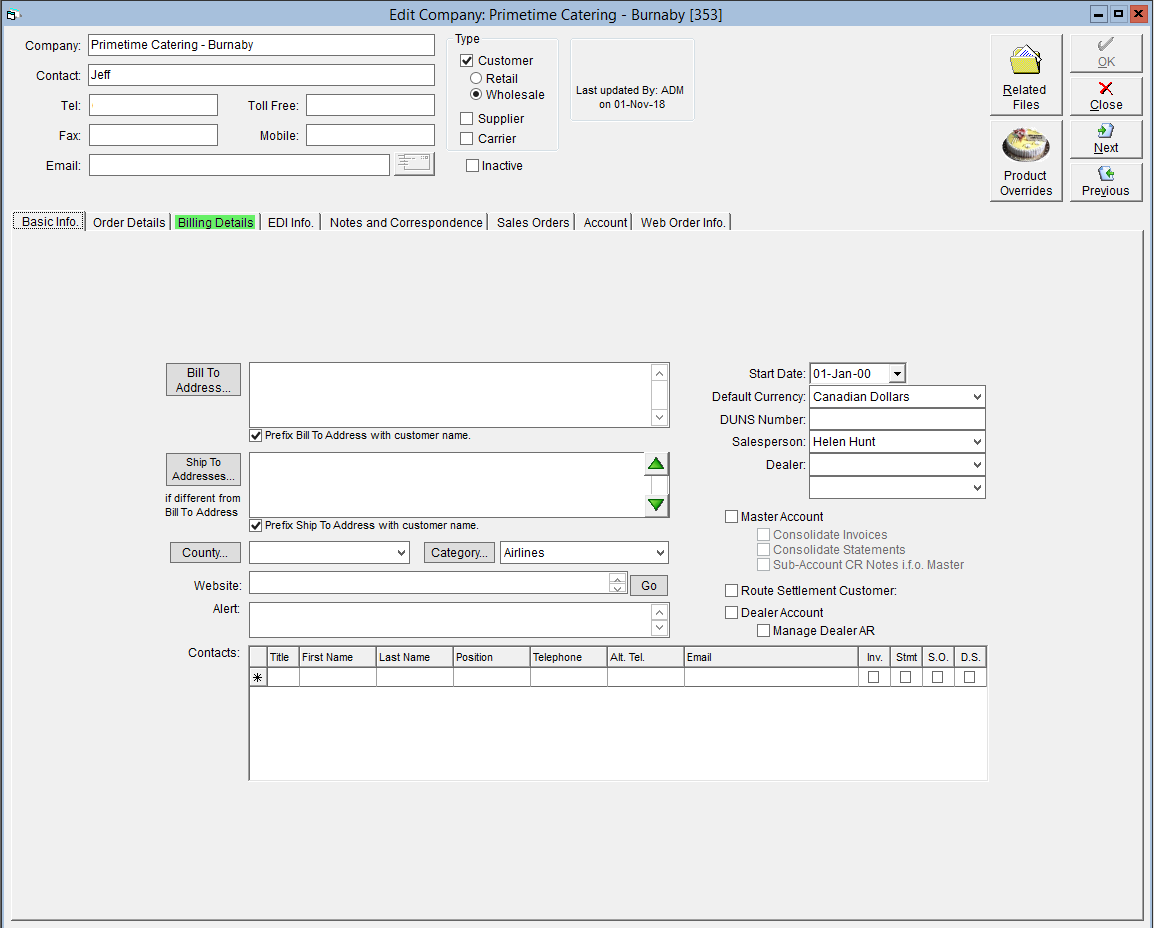Select the Retail radio option
The height and width of the screenshot is (928, 1155).
click(476, 78)
